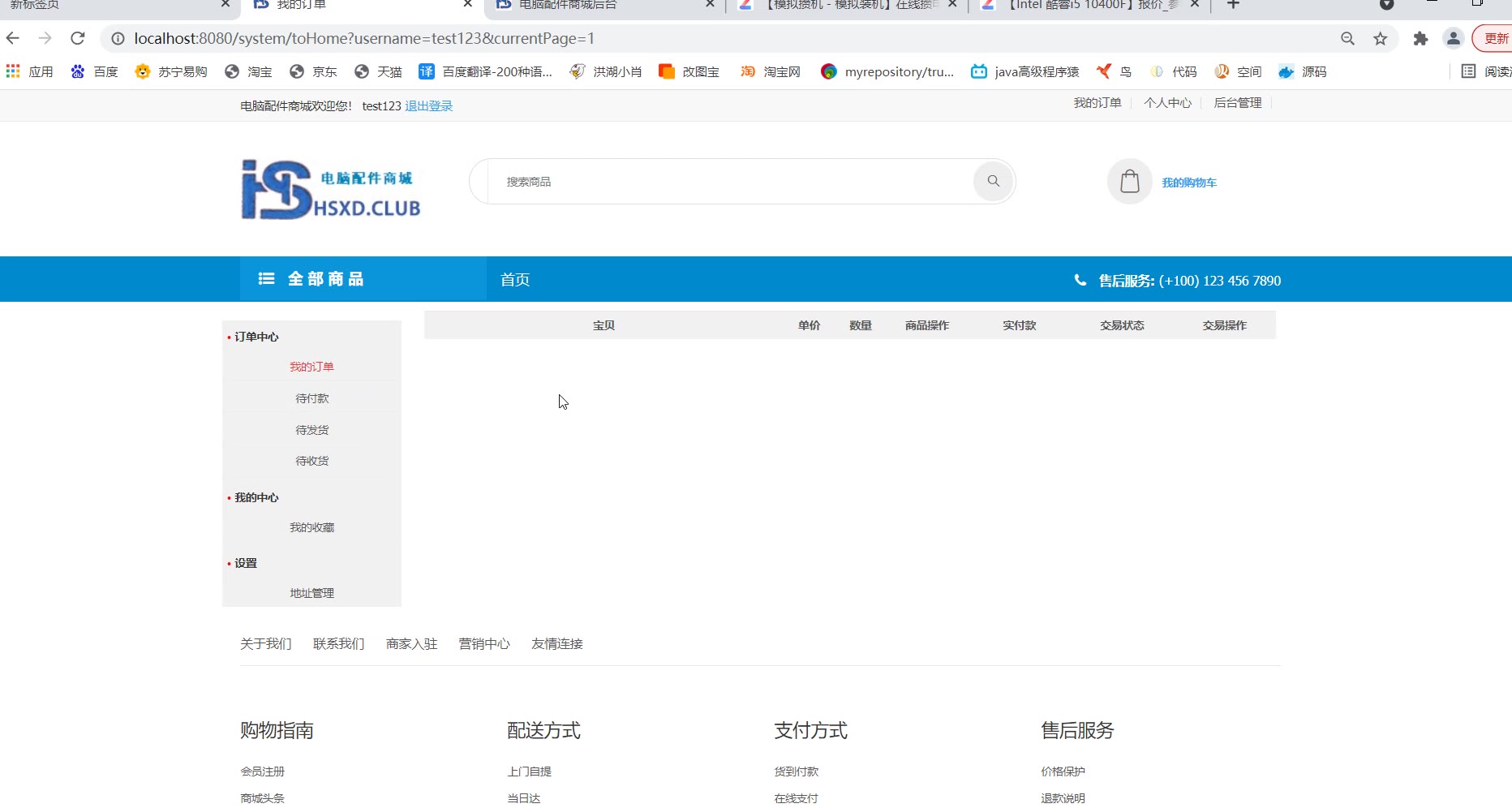Open the myrepository bookmark

[887, 71]
